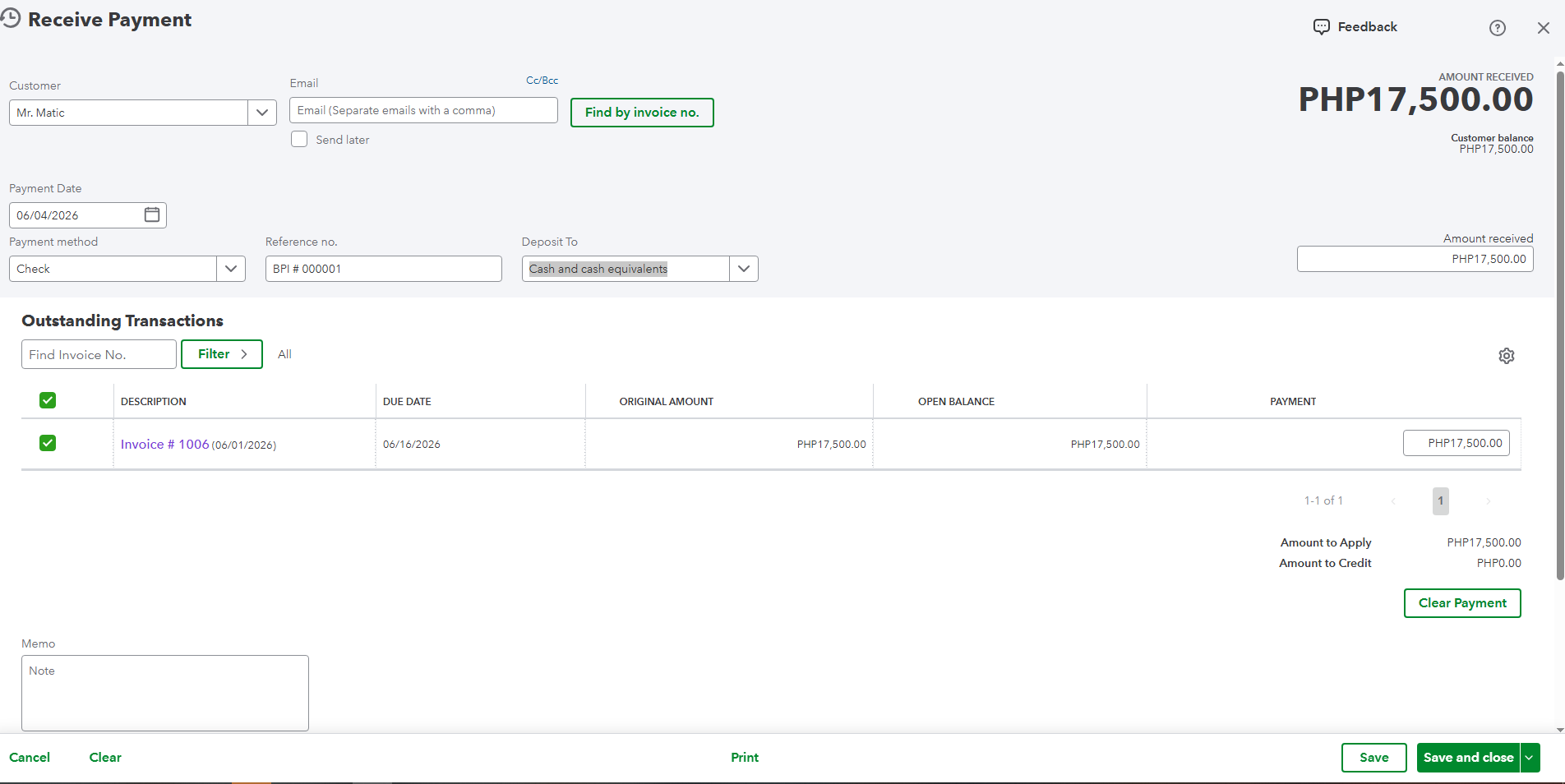1565x784 pixels.
Task: Click the Feedback label
Action: (x=1367, y=27)
